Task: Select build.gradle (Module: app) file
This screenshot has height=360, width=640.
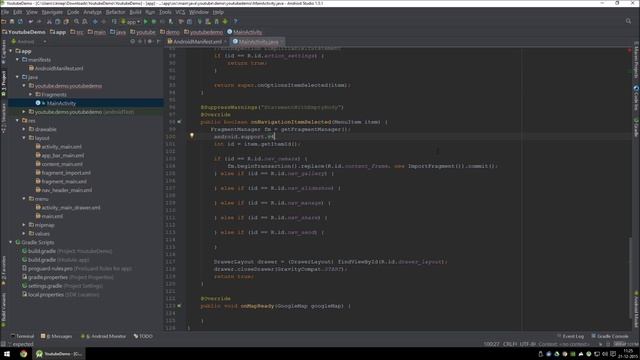Action: pyautogui.click(x=56, y=260)
